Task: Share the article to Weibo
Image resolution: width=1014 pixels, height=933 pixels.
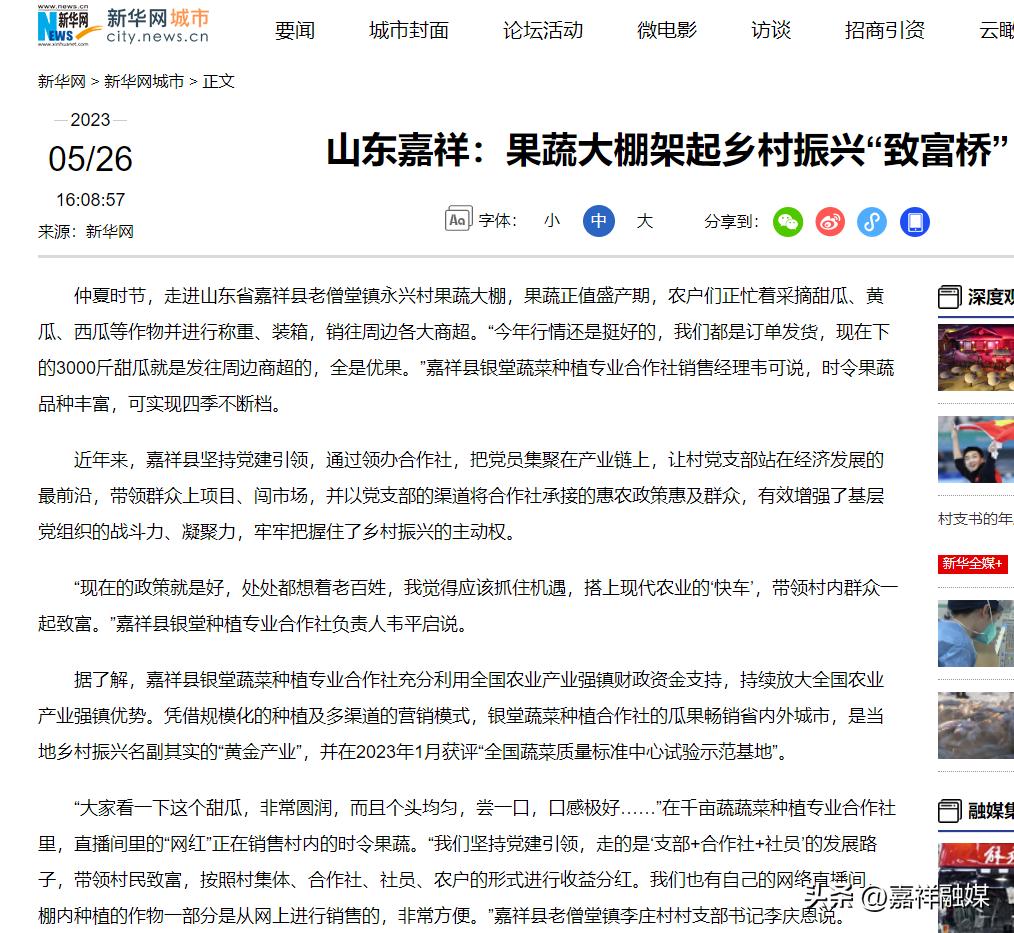Action: tap(830, 221)
